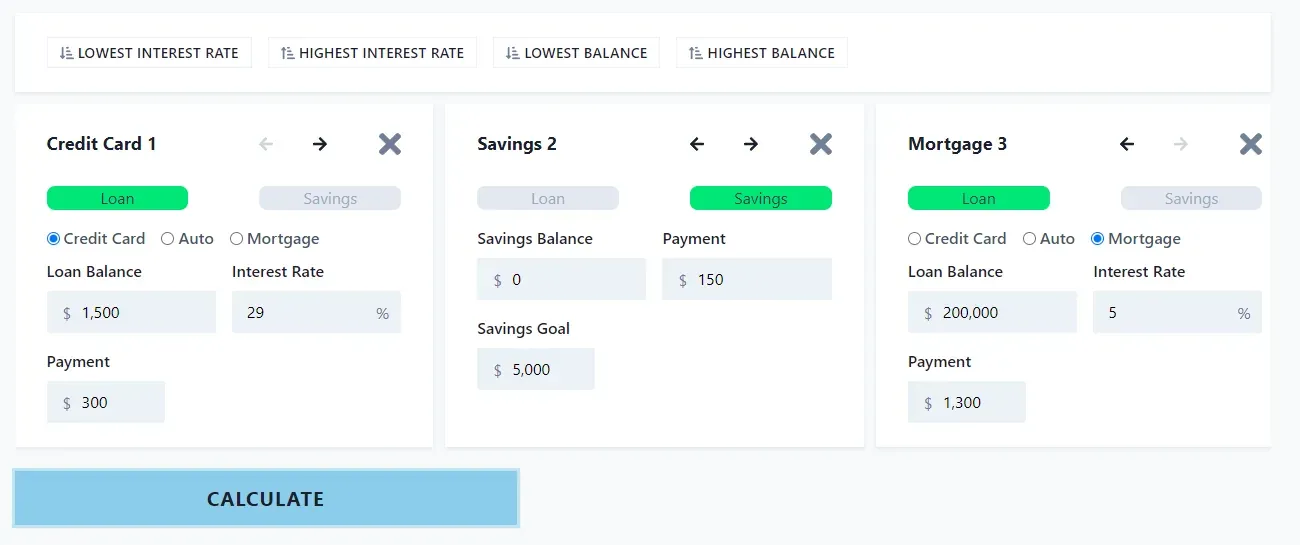Choose Credit Card radio in Credit Card 1
The width and height of the screenshot is (1300, 545).
click(54, 239)
